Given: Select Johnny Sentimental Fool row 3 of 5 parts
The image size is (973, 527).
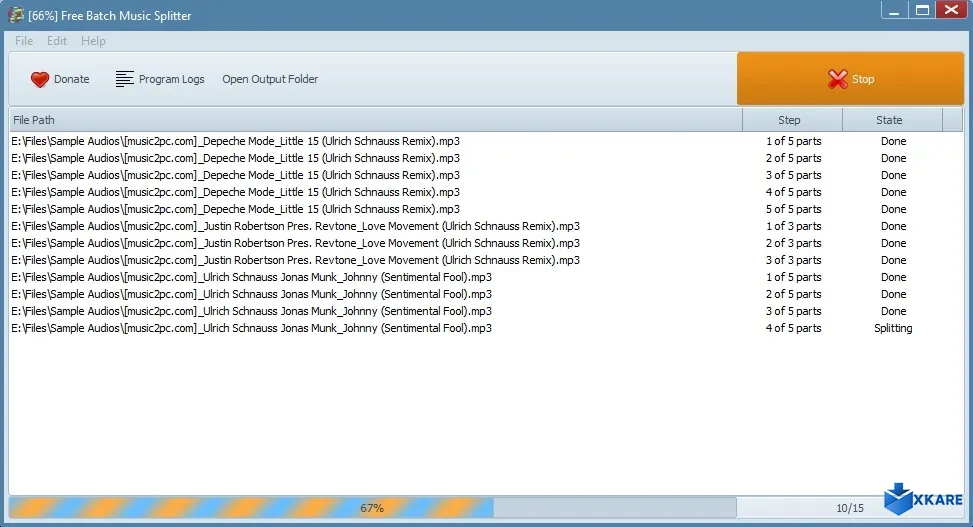Looking at the screenshot, I should 486,311.
